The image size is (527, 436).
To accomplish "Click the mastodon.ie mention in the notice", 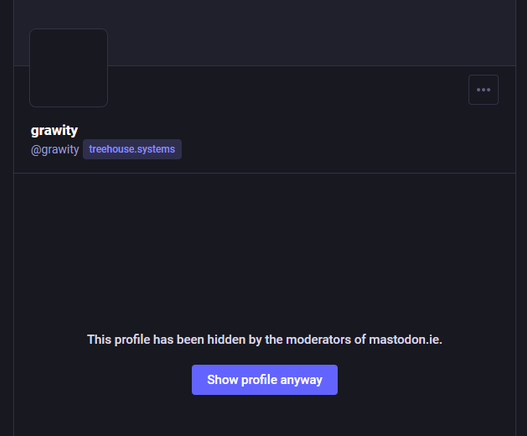I will [405, 340].
